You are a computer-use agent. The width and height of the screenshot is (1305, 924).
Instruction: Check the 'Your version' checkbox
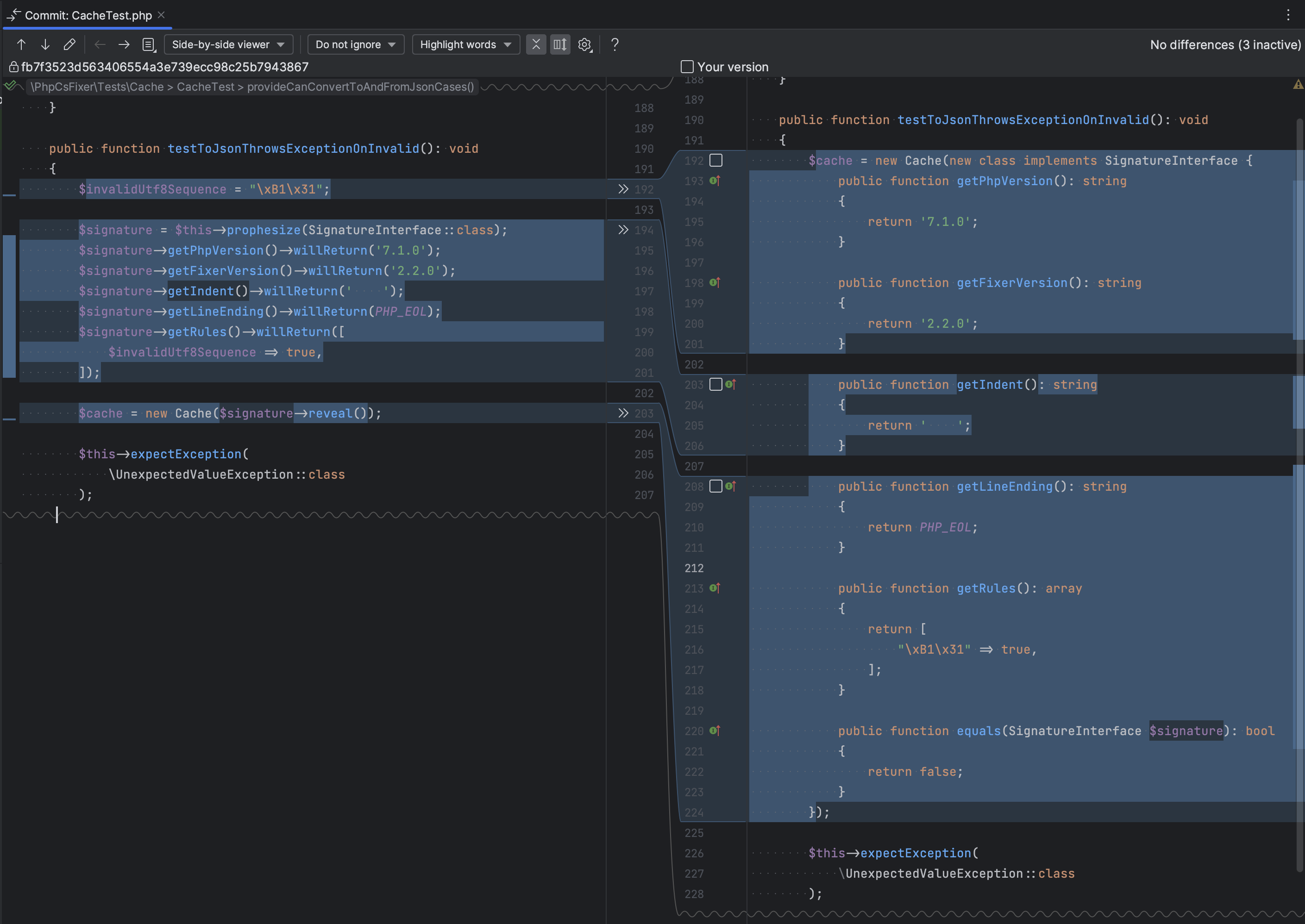coord(687,67)
